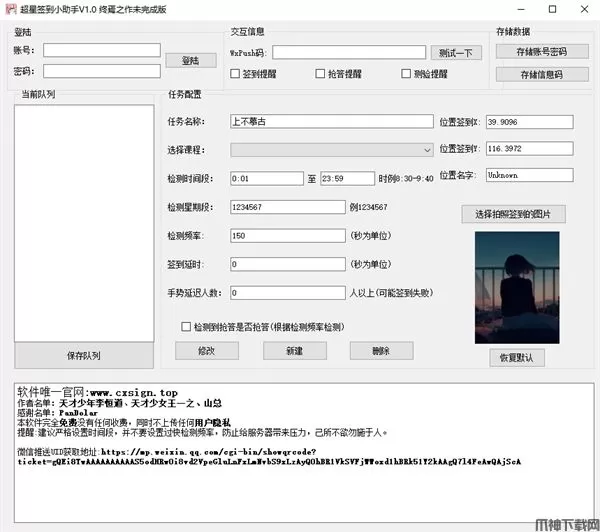Viewport: 600px width, 532px height.
Task: Focus the 密码 password input field
Action: [x=102, y=71]
